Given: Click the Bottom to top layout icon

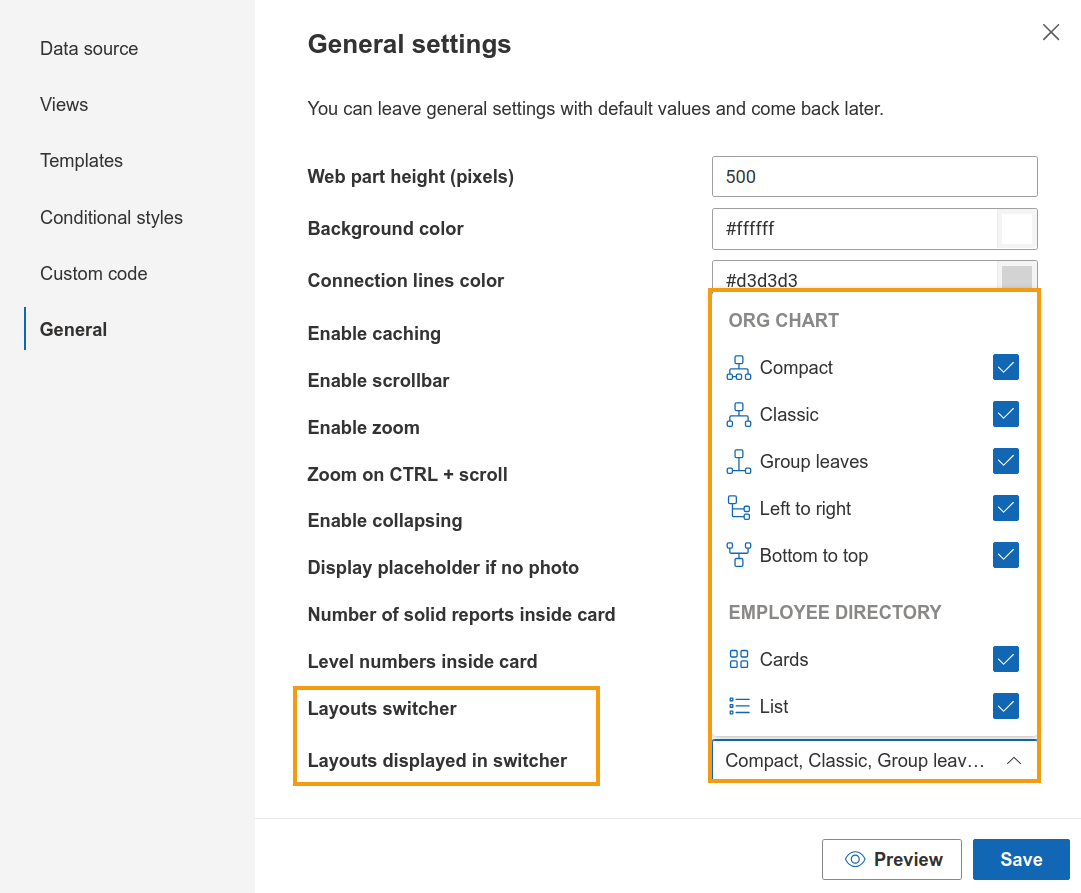Looking at the screenshot, I should [738, 555].
